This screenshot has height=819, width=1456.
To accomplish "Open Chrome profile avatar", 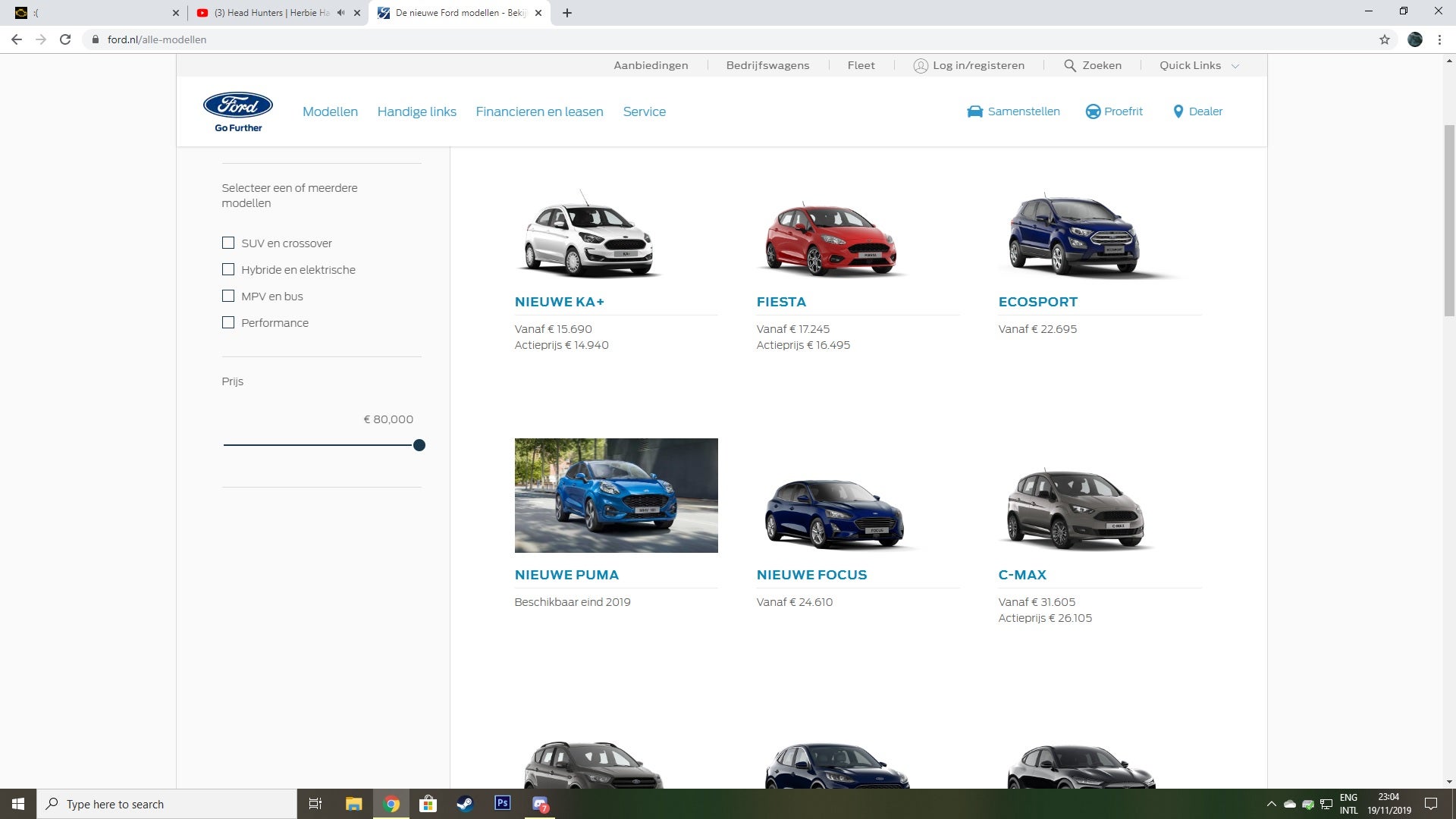I will pyautogui.click(x=1415, y=39).
